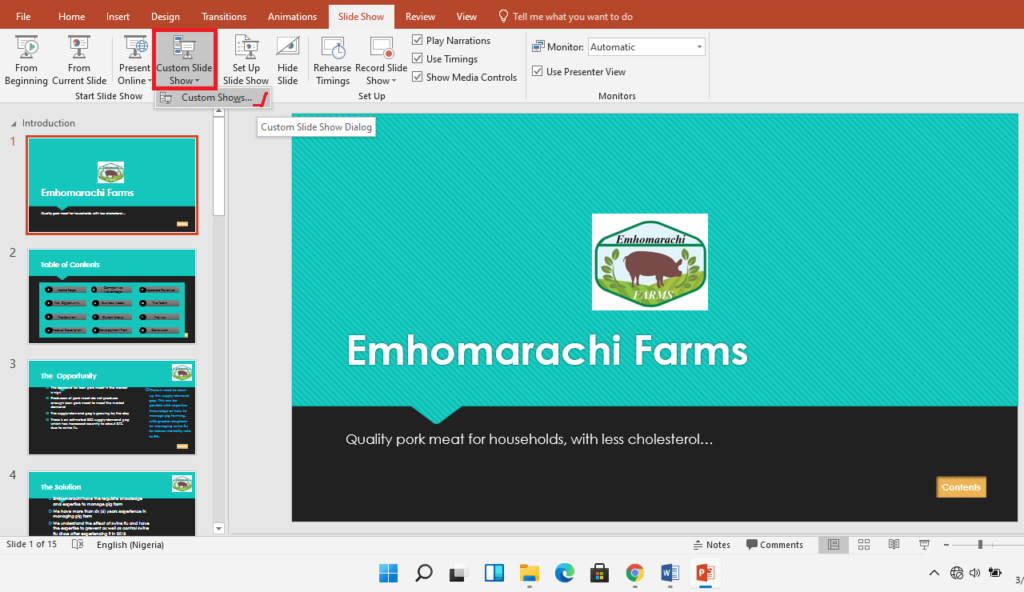Viewport: 1024px width, 592px height.
Task: Click the lightbulb Tell me icon
Action: pyautogui.click(x=503, y=16)
